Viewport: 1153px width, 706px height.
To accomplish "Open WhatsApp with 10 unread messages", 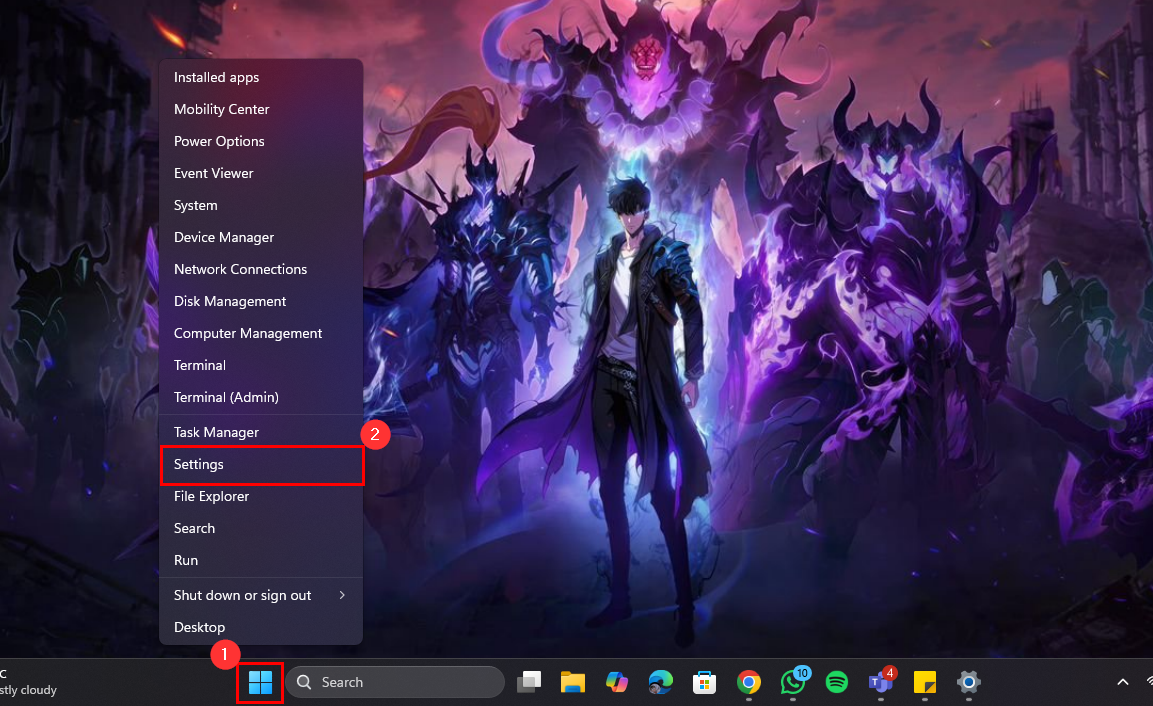I will (x=793, y=683).
